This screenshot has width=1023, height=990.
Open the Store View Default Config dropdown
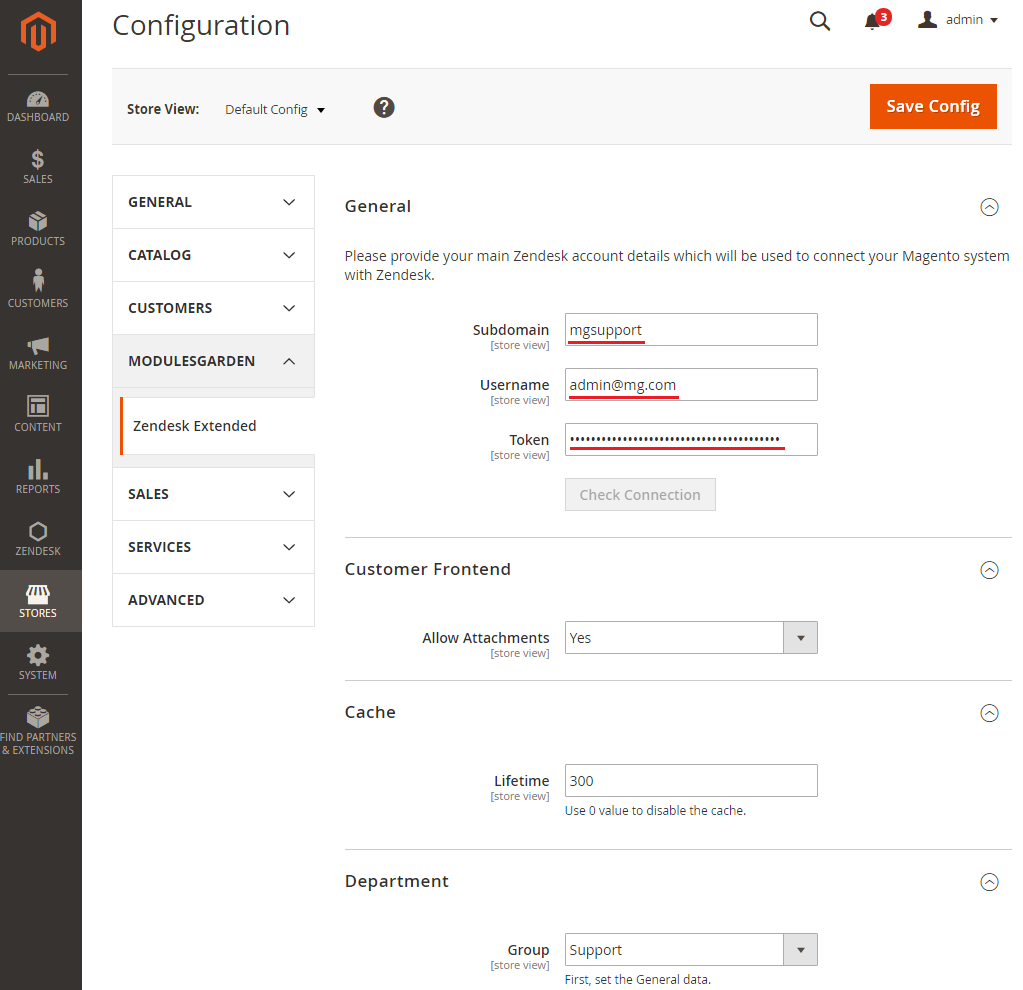coord(275,109)
